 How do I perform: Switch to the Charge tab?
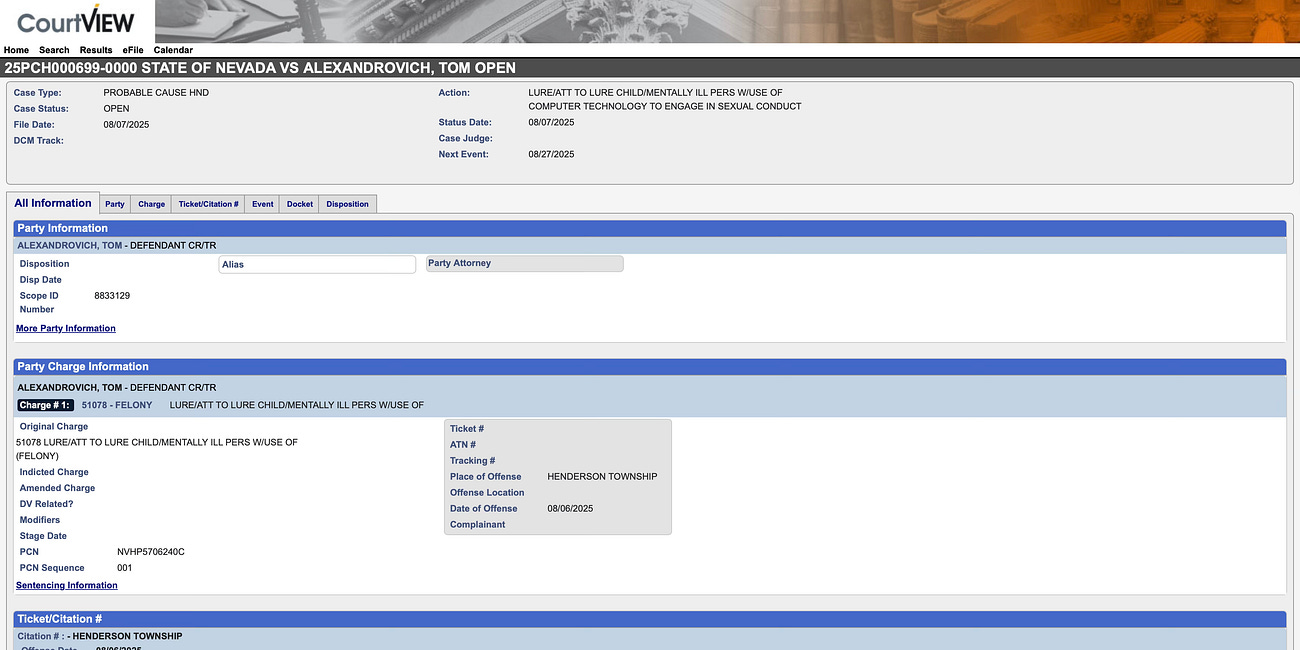150,203
